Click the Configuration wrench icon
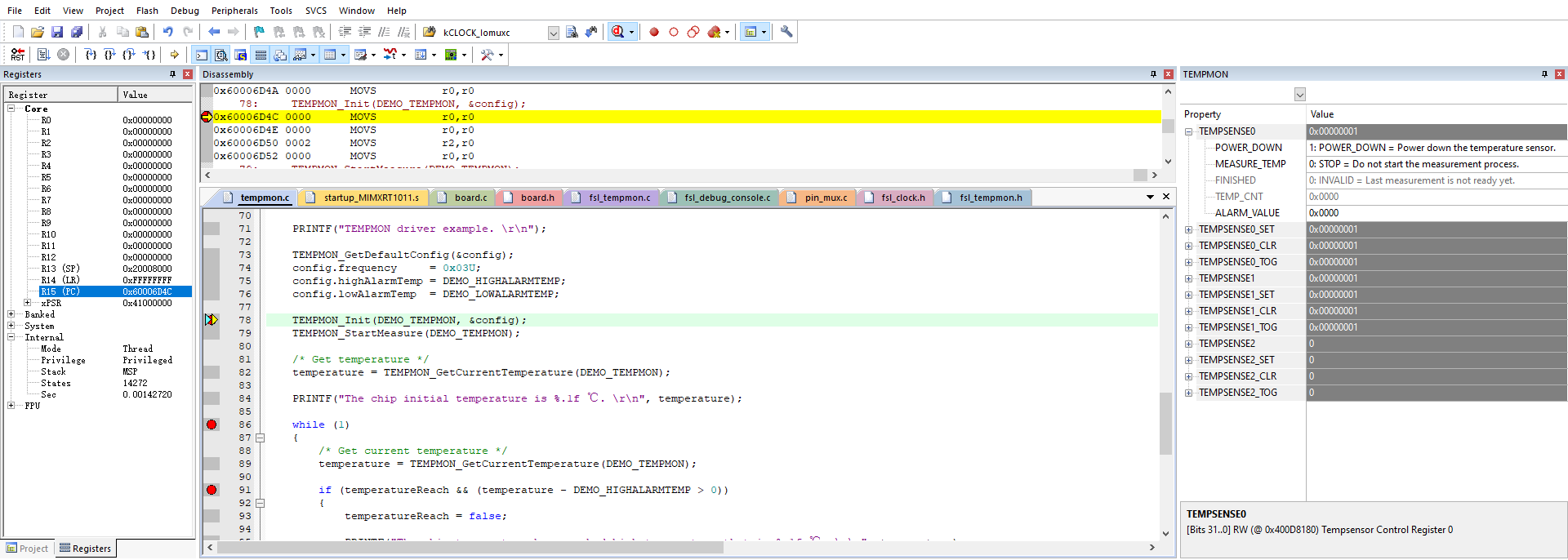 [786, 32]
